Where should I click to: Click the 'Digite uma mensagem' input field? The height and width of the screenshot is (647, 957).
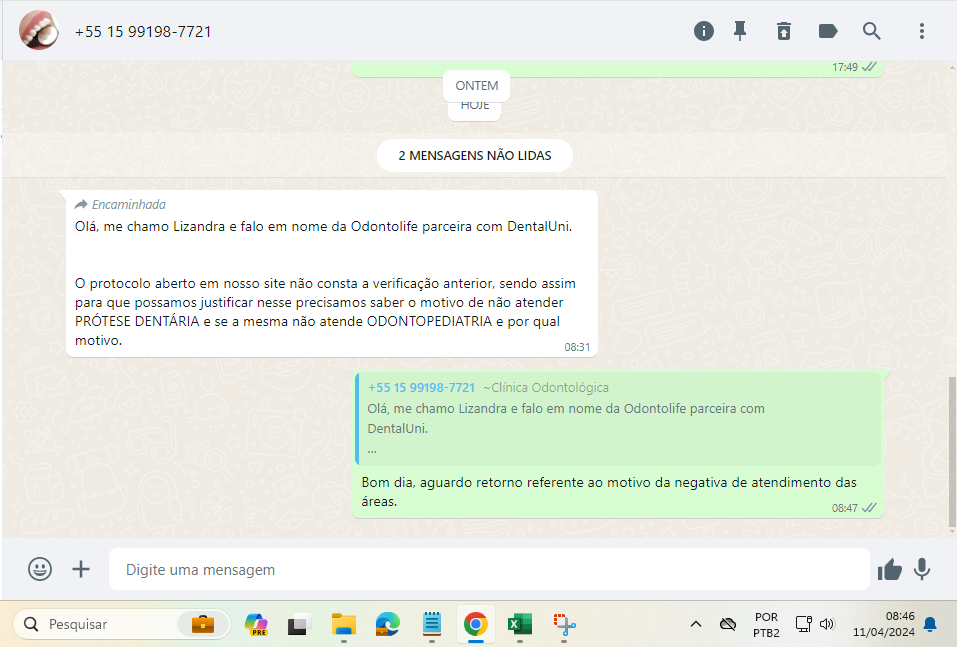click(x=488, y=569)
